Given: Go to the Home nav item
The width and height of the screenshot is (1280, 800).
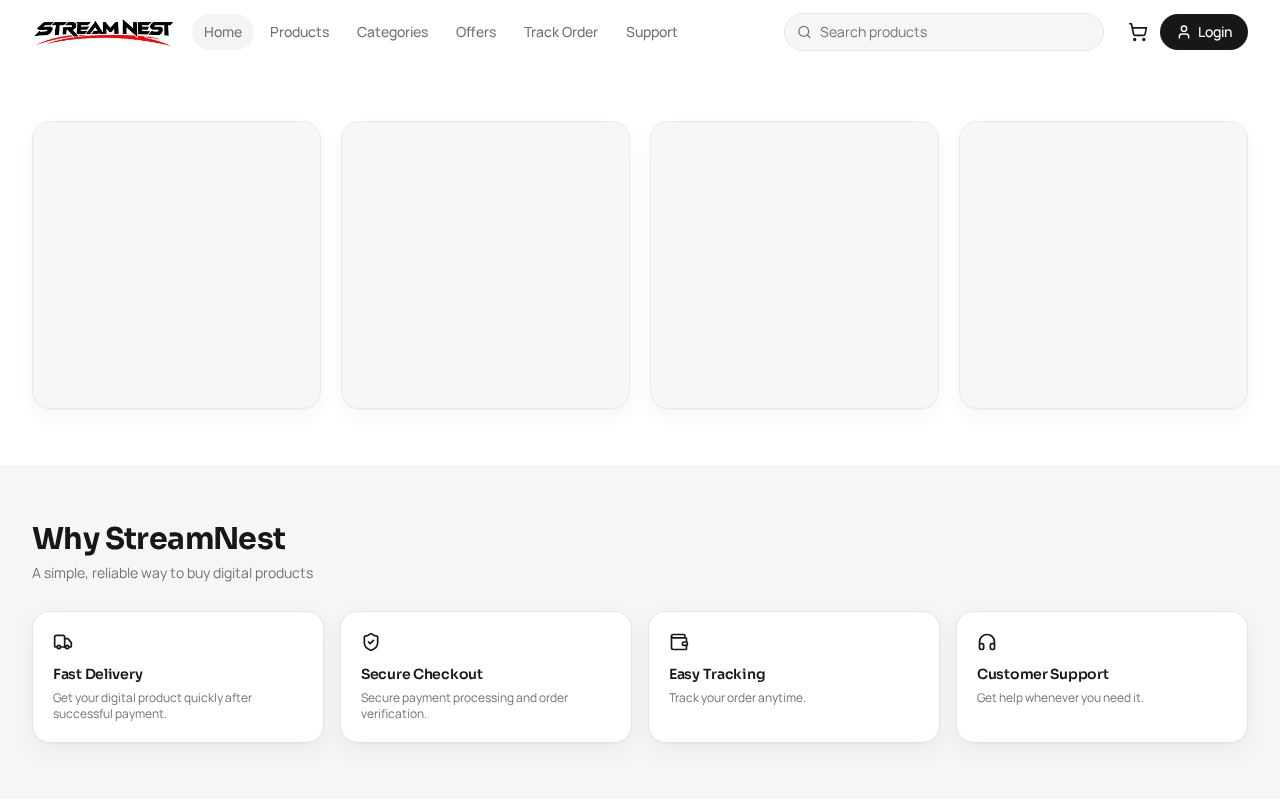Looking at the screenshot, I should pyautogui.click(x=223, y=32).
